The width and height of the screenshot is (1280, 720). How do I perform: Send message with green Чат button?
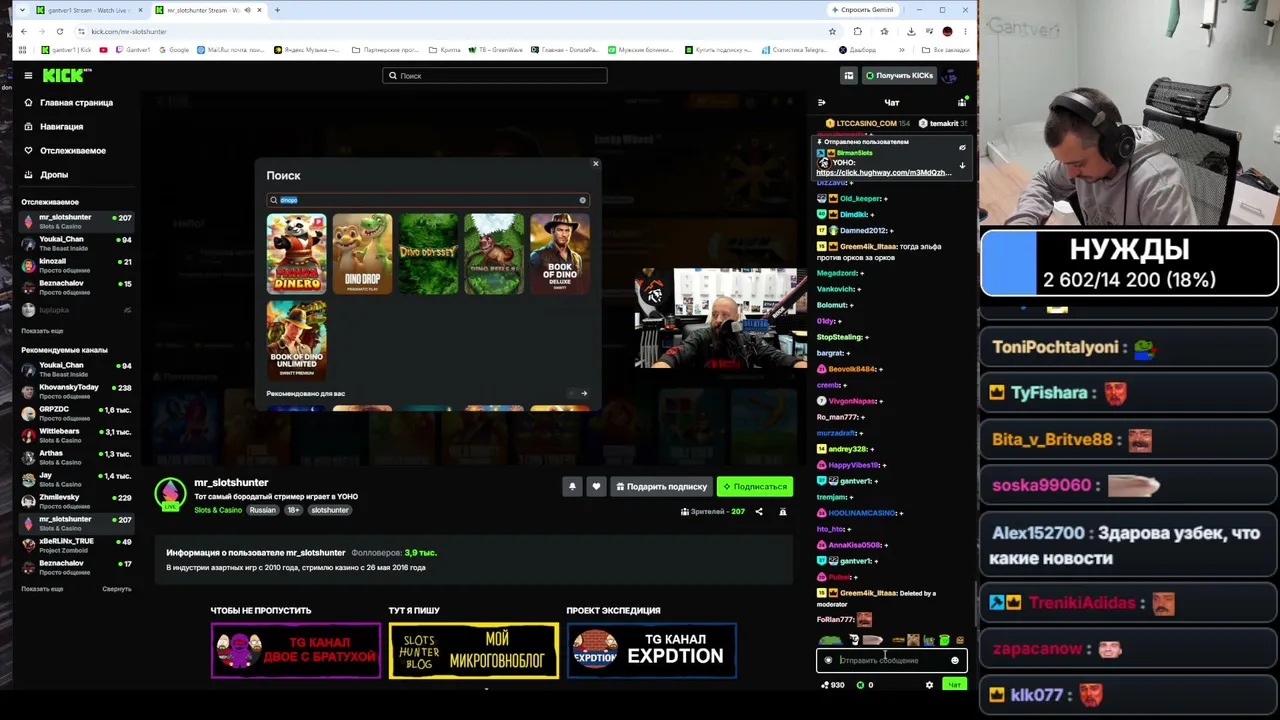tap(954, 685)
